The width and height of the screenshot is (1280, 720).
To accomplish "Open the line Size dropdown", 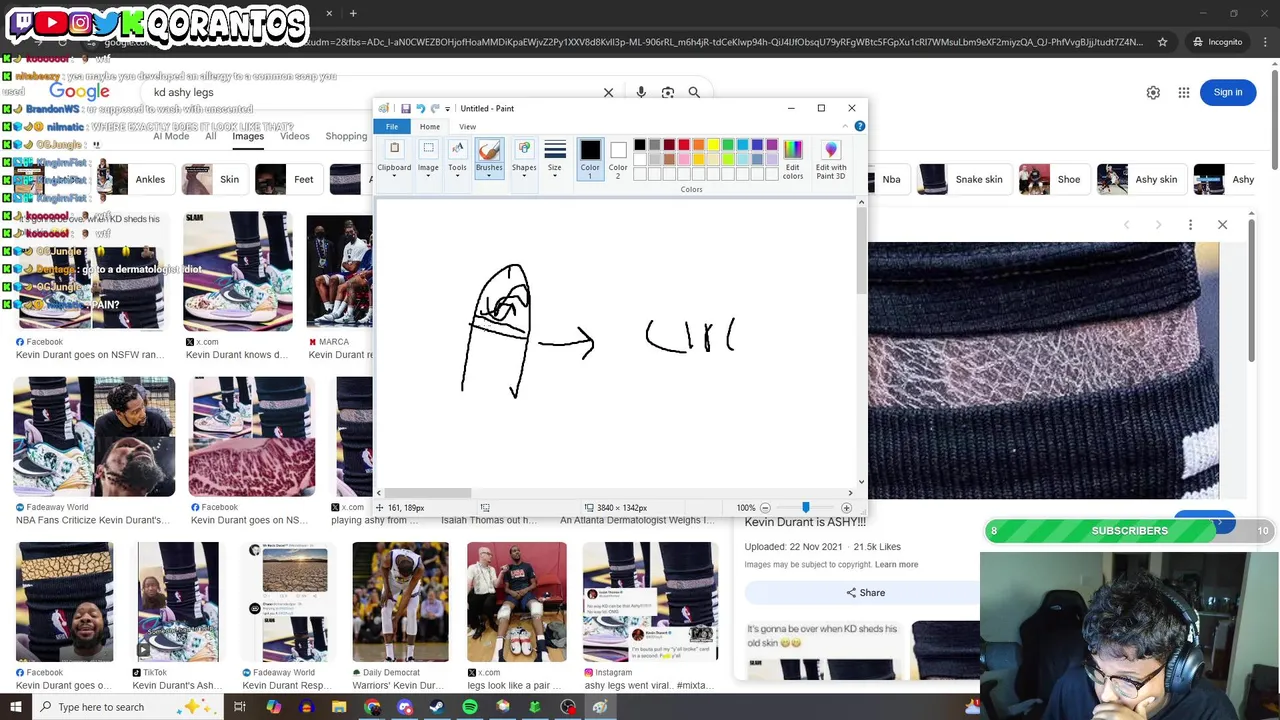I will (554, 159).
